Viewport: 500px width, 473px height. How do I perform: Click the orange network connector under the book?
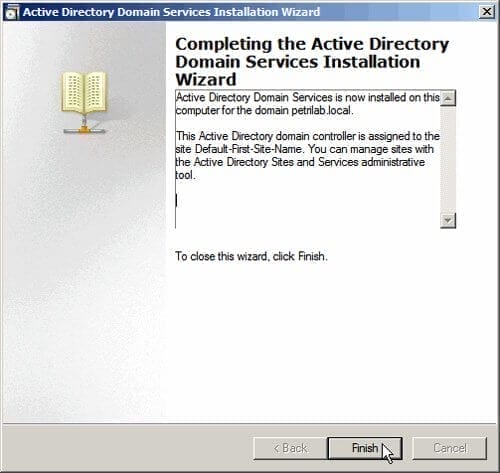(84, 129)
